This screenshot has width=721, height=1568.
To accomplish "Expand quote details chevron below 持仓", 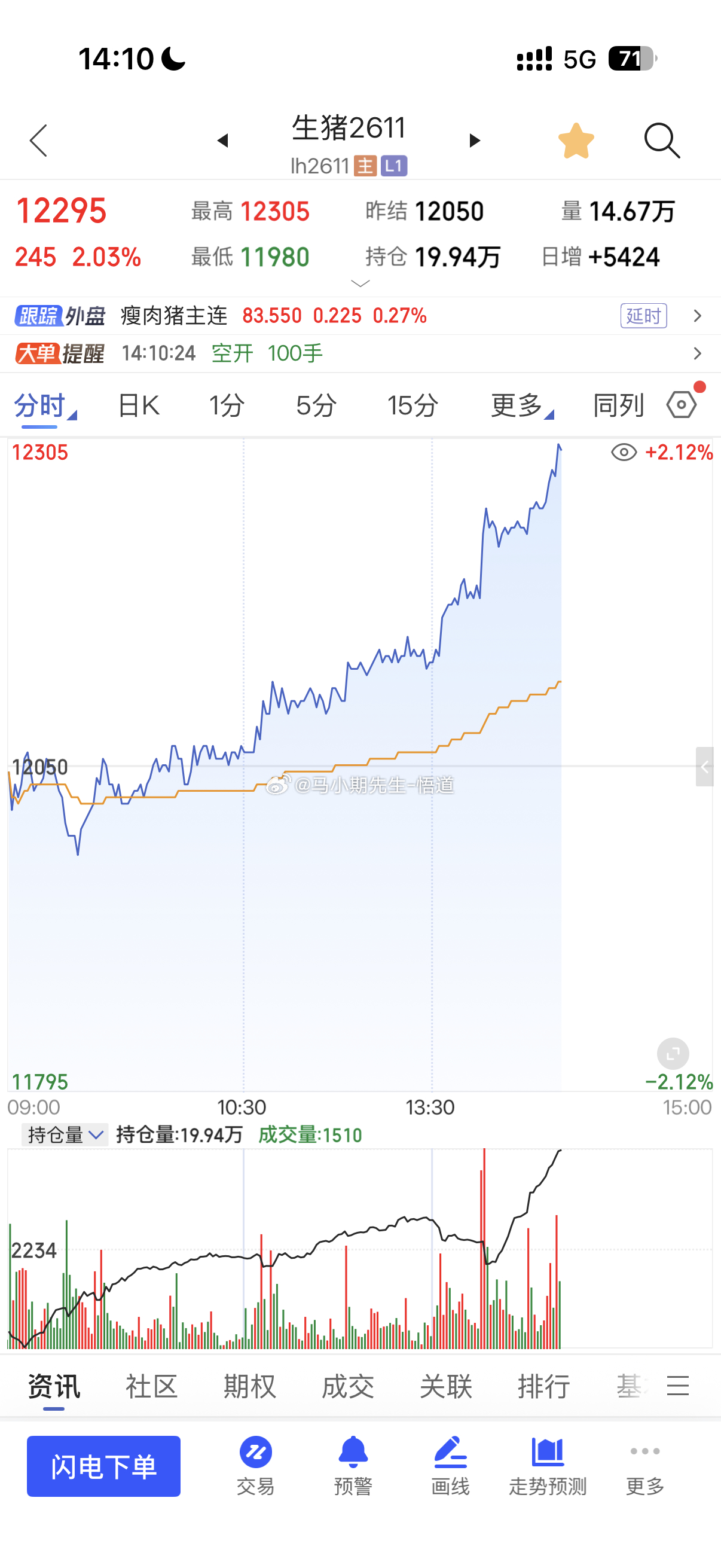I will tap(361, 283).
